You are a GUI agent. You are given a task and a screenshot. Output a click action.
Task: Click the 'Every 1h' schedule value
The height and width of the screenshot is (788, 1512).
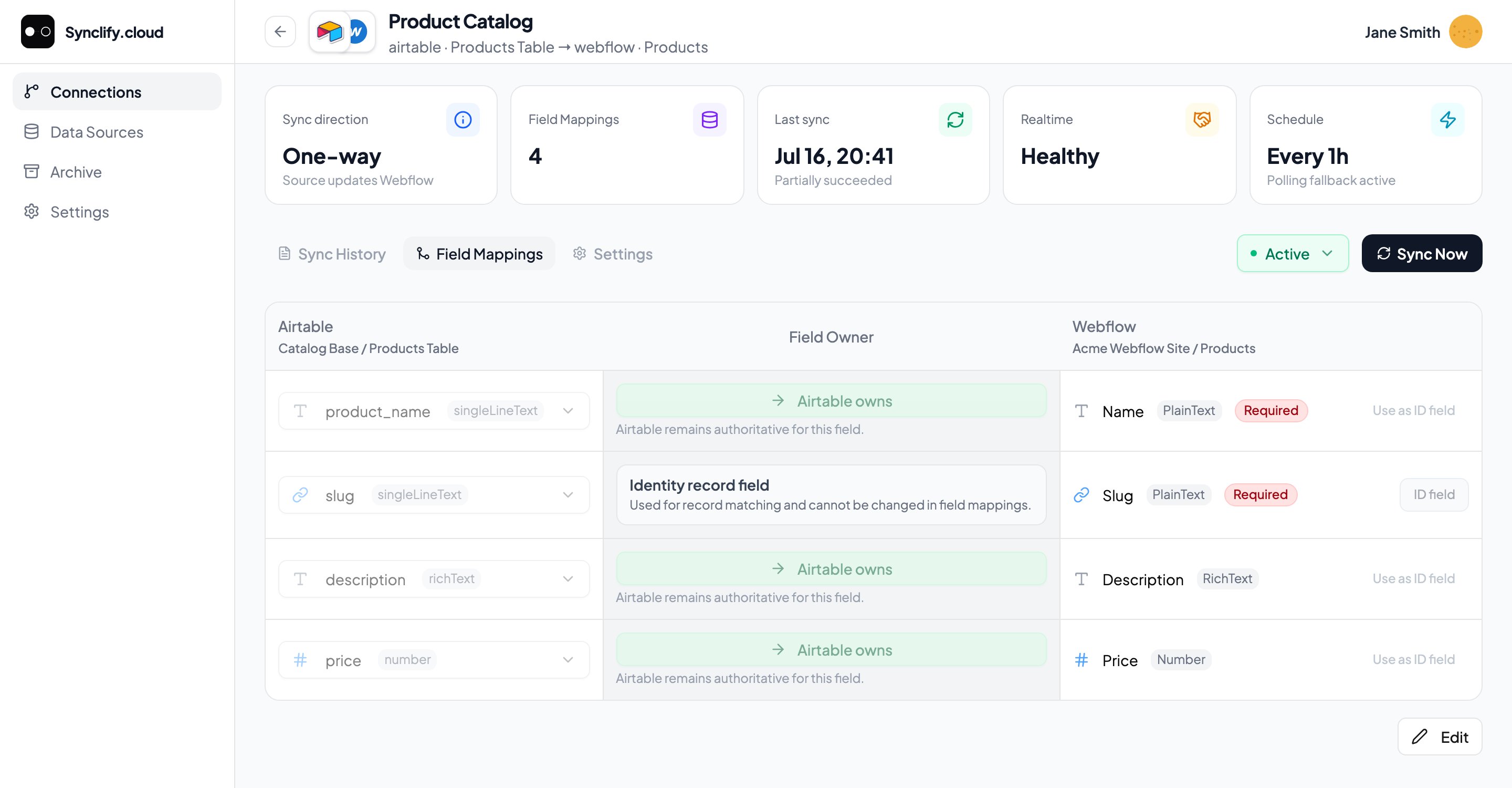coord(1307,156)
